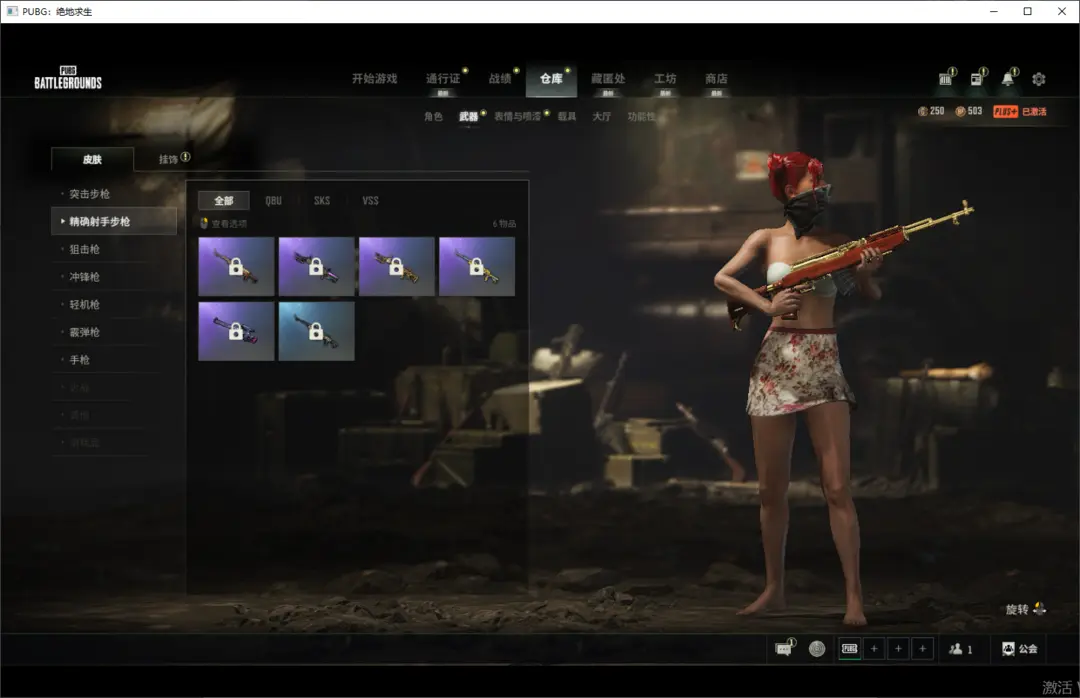Show 全部 weapon skins filter
The width and height of the screenshot is (1080, 698).
tap(224, 201)
